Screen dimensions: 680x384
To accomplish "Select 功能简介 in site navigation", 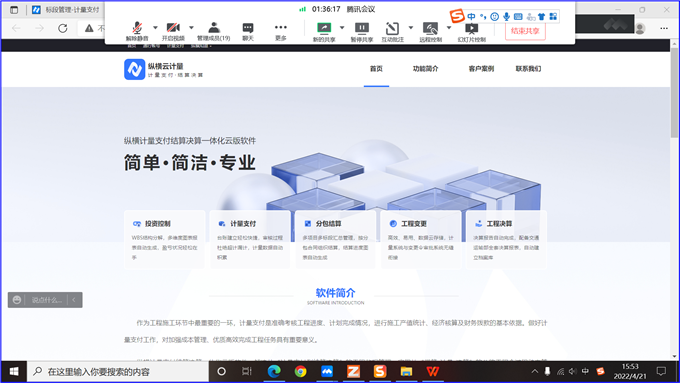I will (x=425, y=69).
